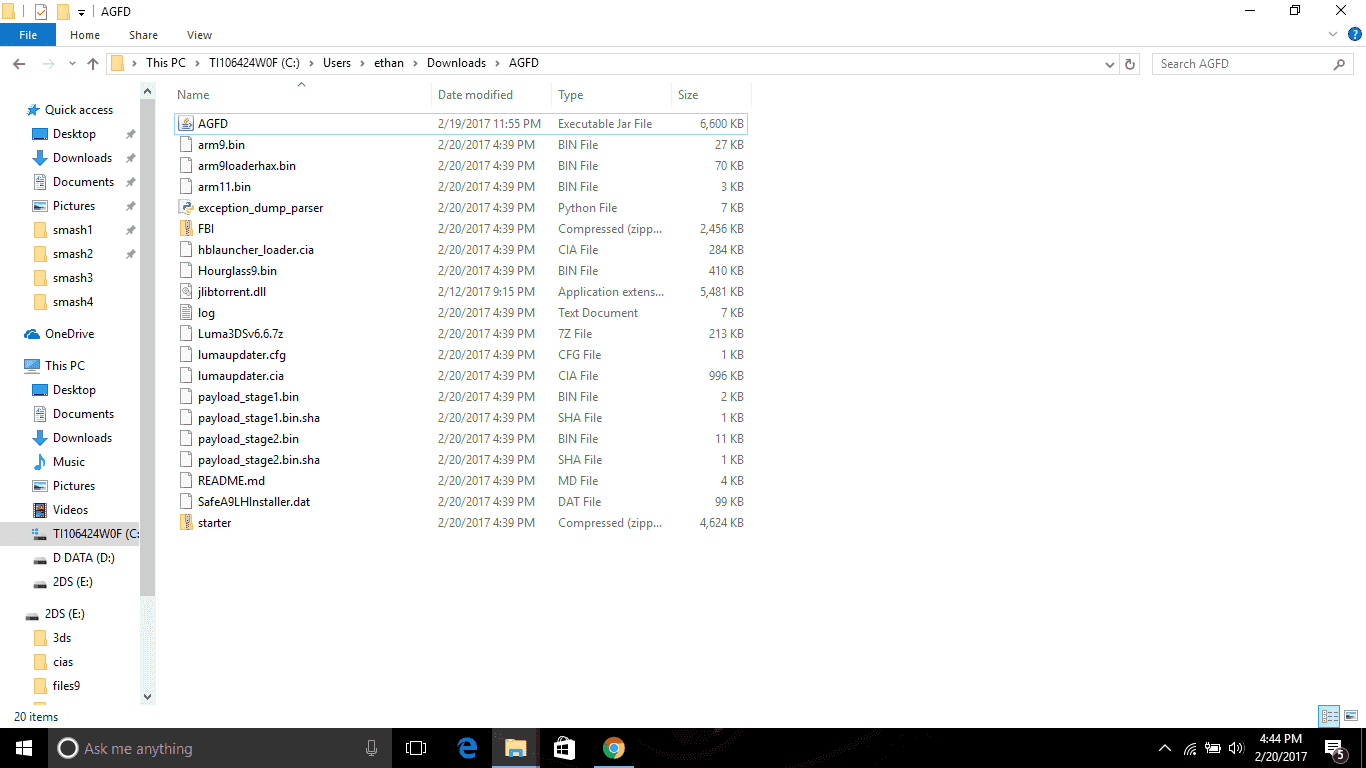Viewport: 1366px width, 768px height.
Task: Open Customize Quick Access Toolbar dropdown
Action: click(81, 12)
